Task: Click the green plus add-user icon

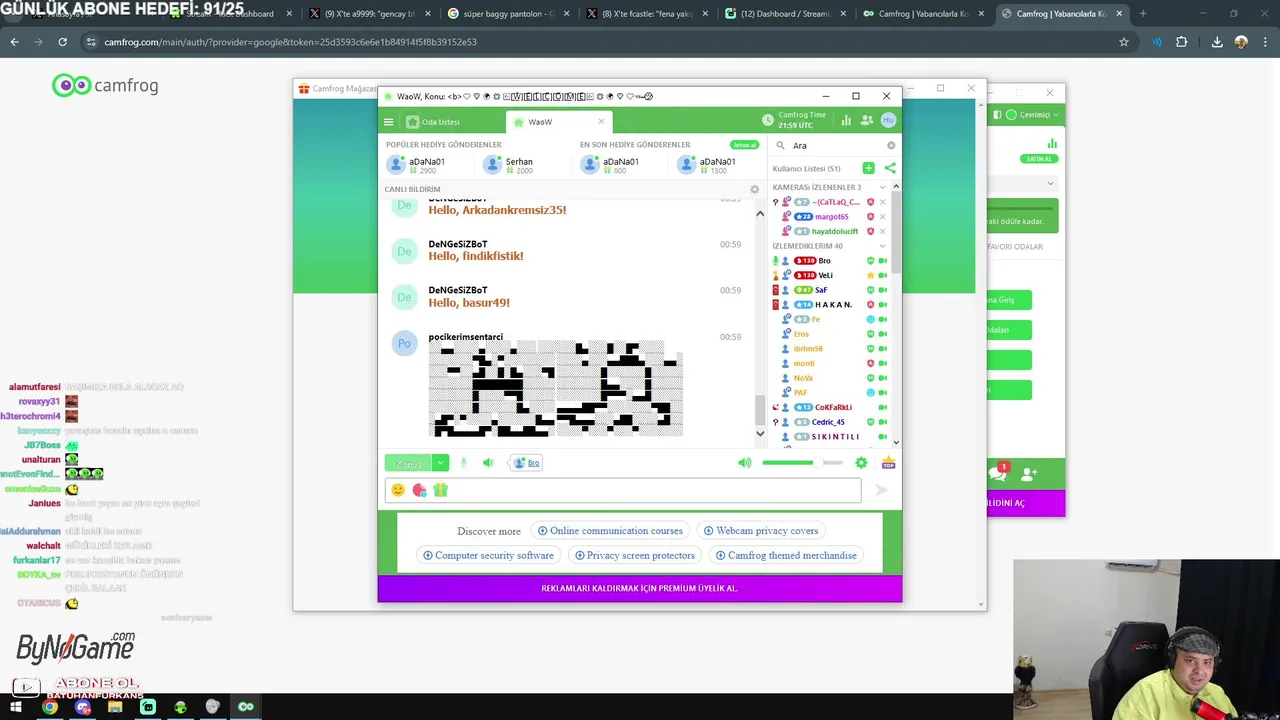Action: [868, 168]
